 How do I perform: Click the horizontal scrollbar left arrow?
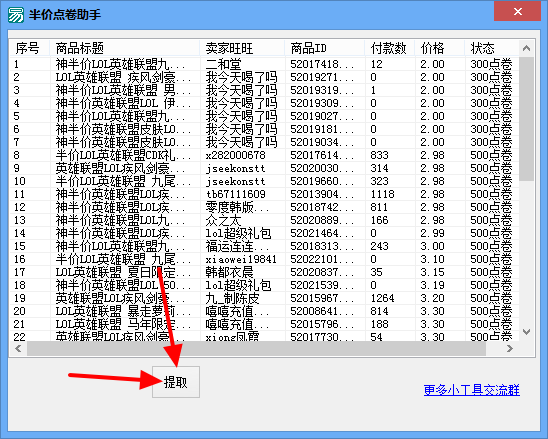[19, 348]
